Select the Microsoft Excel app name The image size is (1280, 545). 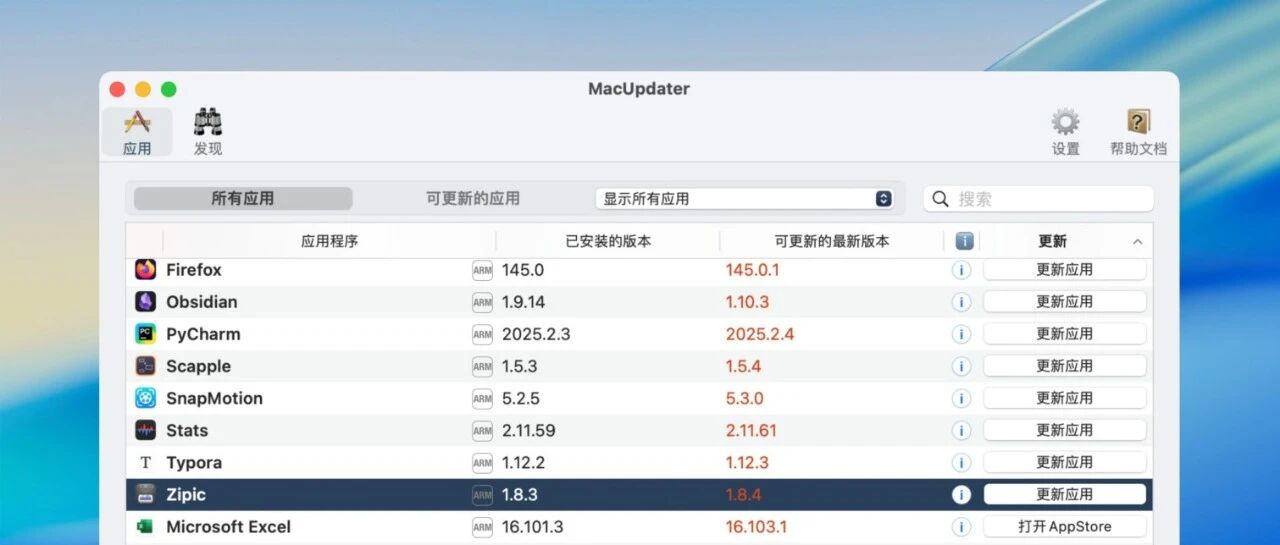coord(228,526)
